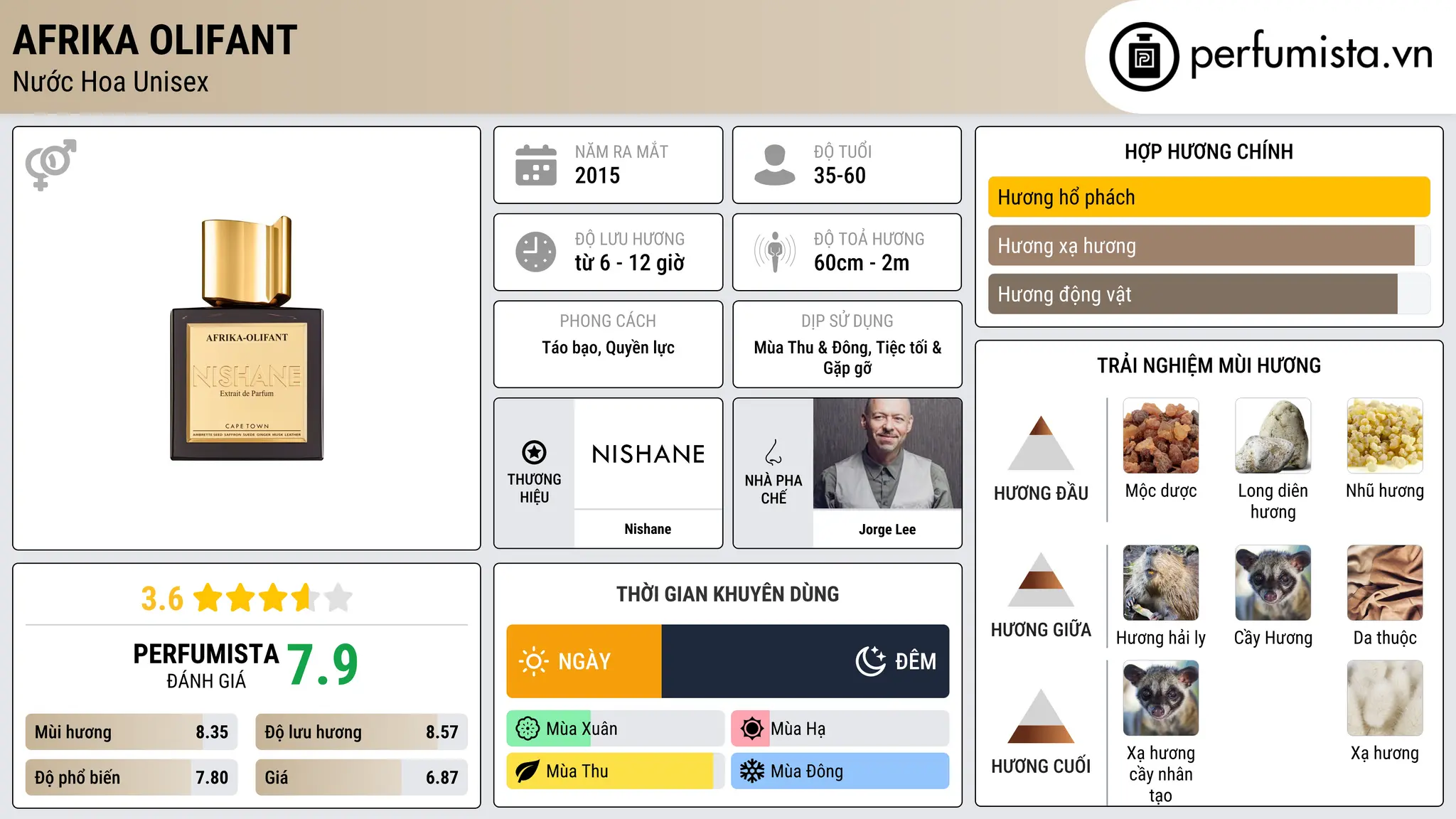Screen dimensions: 1456x819
Task: Click the leaf icon for Mùa Thu
Action: [528, 771]
